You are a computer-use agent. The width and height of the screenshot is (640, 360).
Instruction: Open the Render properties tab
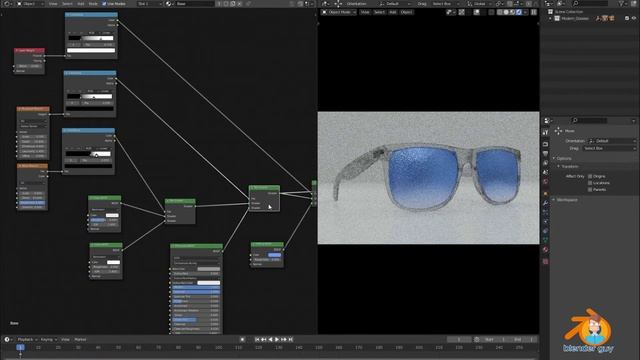(x=545, y=144)
